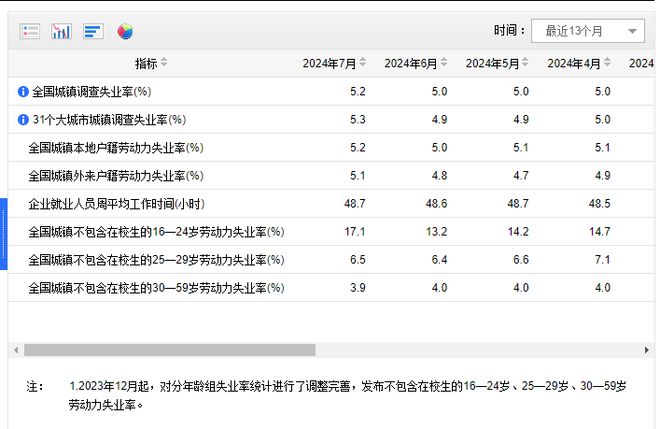660x429 pixels.
Task: Click the horizontal scrollbar thumb
Action: click(170, 350)
